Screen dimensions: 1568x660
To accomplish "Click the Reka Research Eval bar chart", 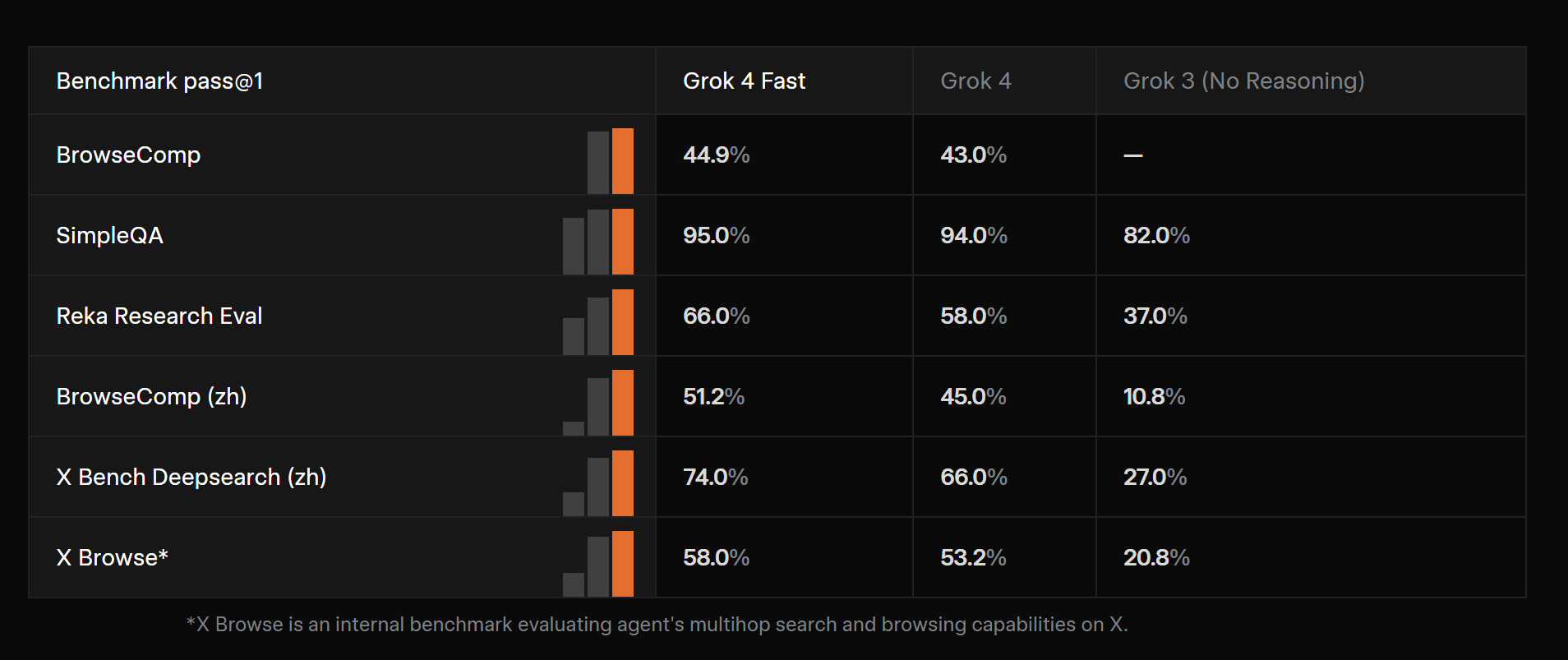I will (x=598, y=322).
